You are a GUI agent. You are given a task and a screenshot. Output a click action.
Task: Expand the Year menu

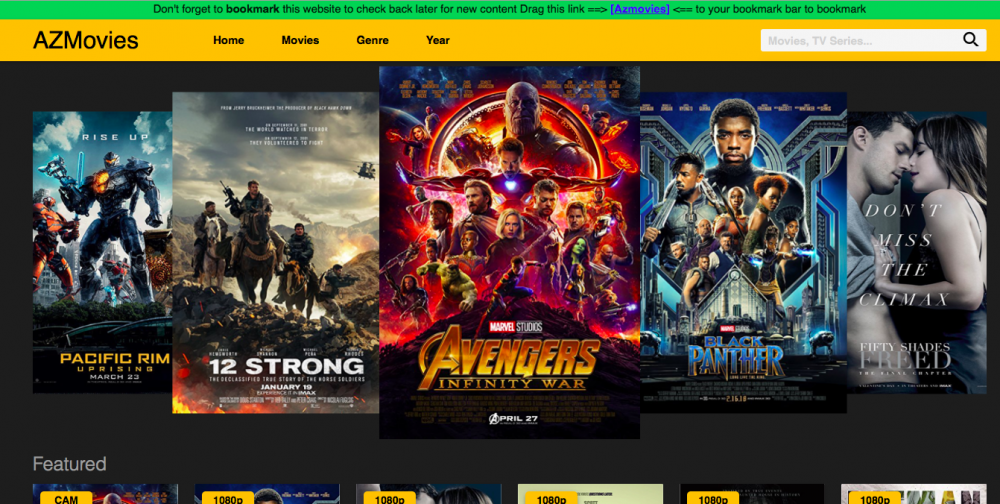pos(438,41)
